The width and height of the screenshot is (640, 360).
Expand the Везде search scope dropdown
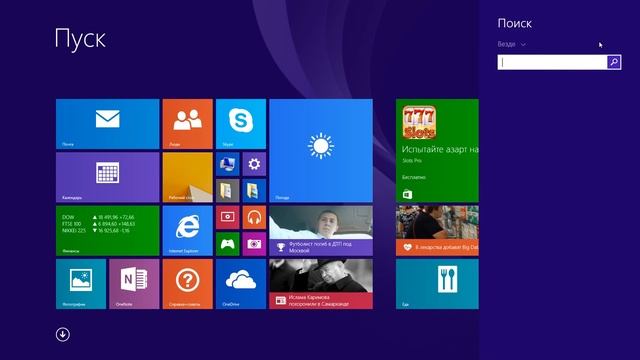pos(511,44)
